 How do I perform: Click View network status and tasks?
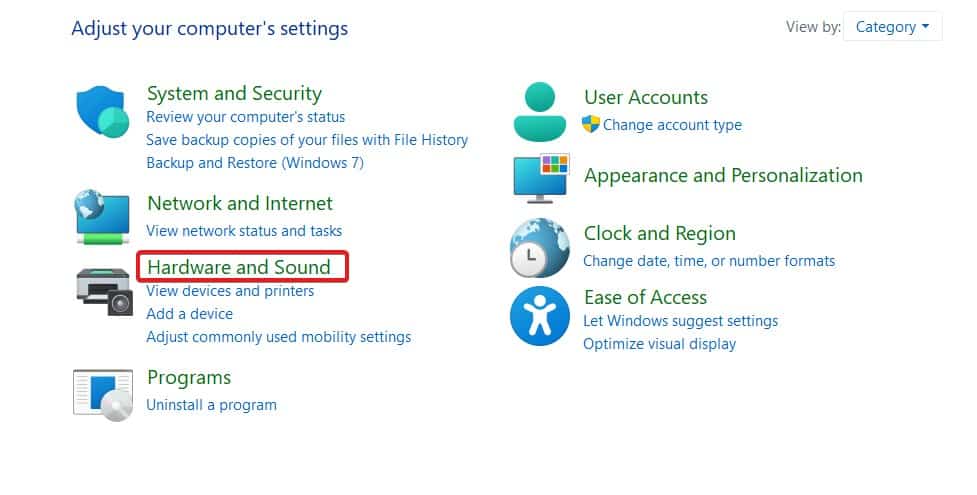pyautogui.click(x=244, y=231)
